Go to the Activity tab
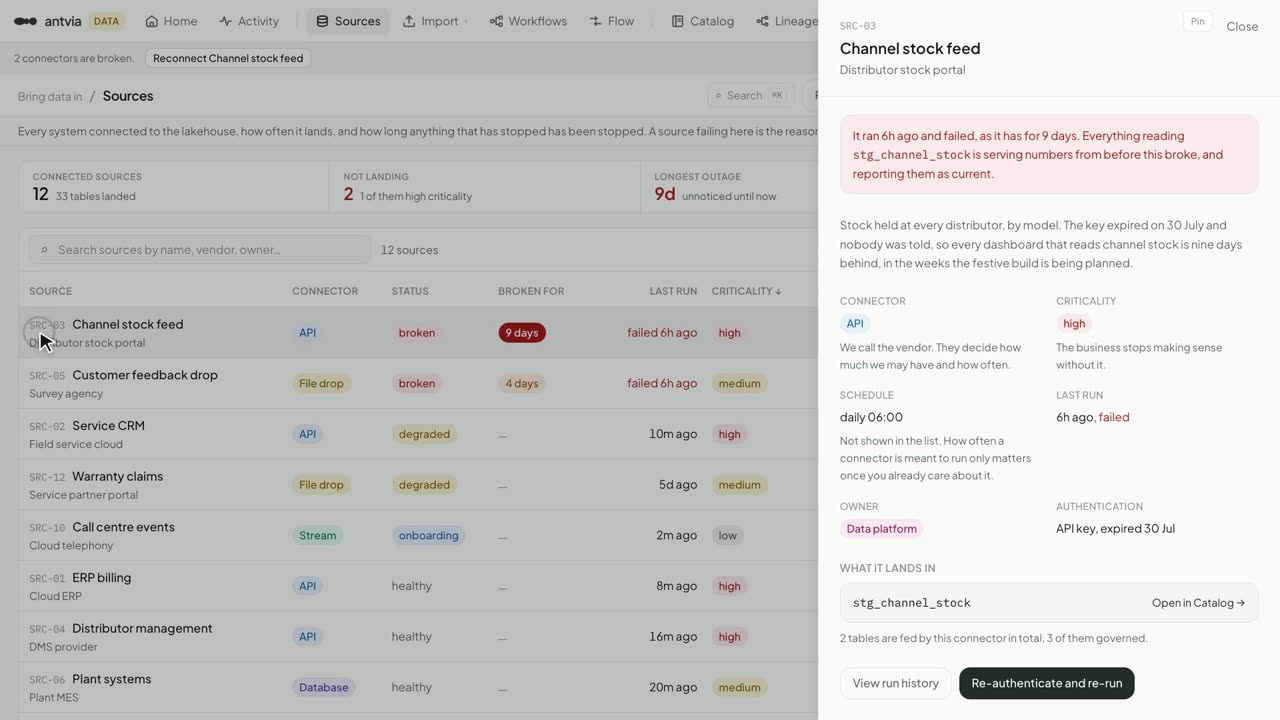 [x=249, y=21]
